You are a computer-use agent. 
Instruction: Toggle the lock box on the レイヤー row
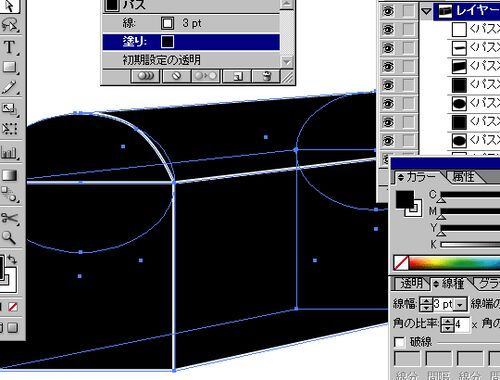coord(408,12)
